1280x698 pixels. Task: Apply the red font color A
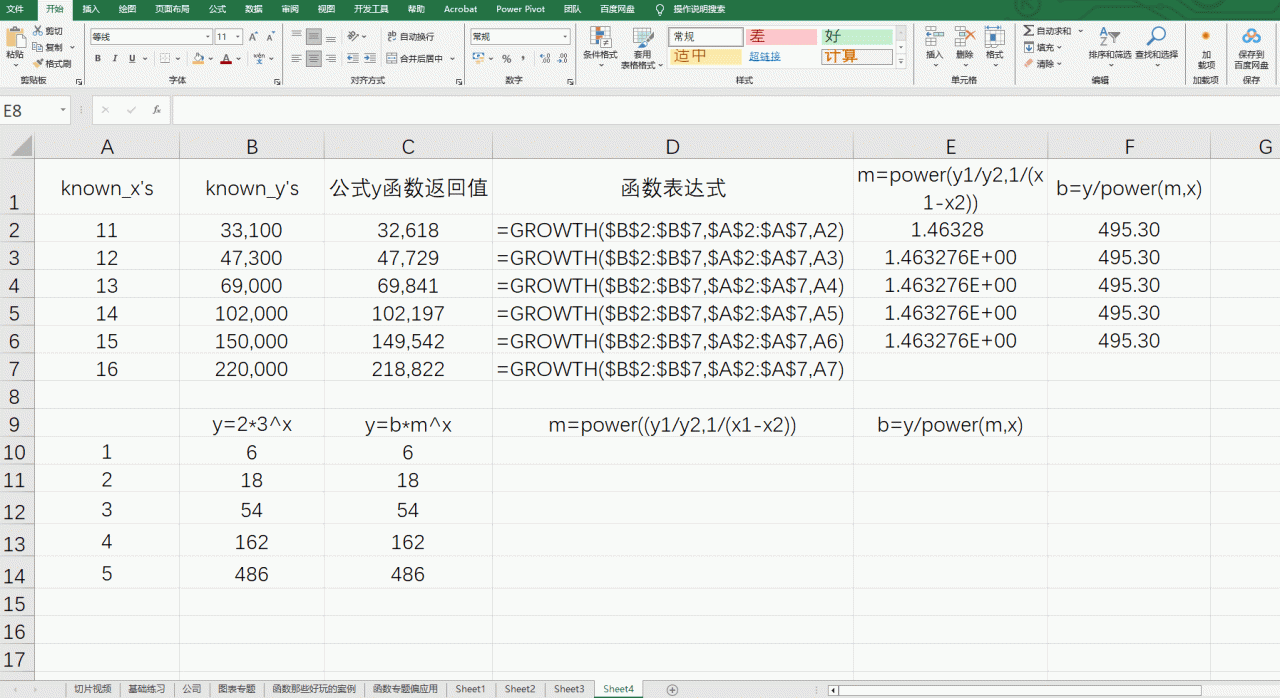(x=226, y=59)
